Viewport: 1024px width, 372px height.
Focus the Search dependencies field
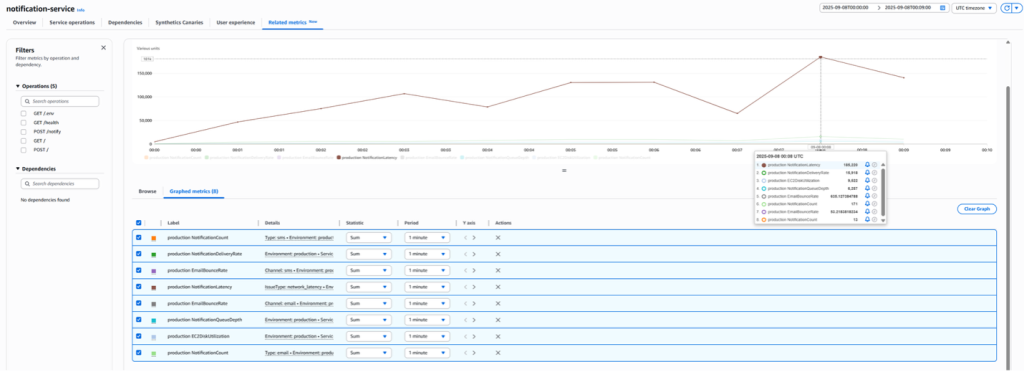(x=60, y=184)
